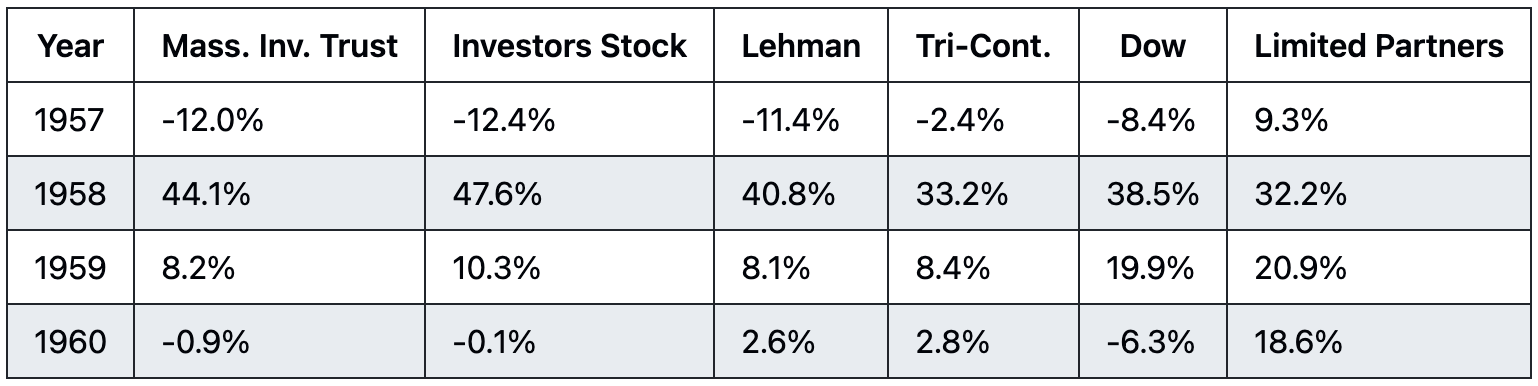Select the 40.8% Lehman cell
The height and width of the screenshot is (386, 1538).
tap(789, 194)
